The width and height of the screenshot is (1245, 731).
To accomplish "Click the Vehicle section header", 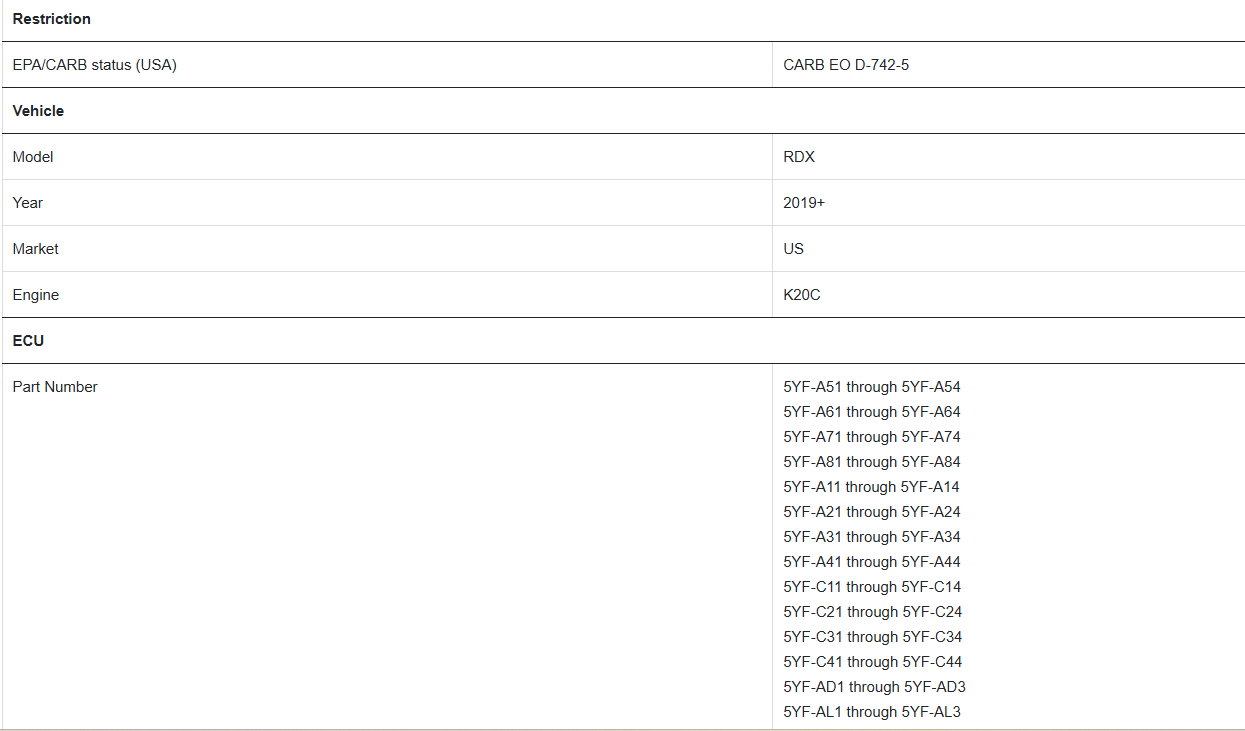I will pyautogui.click(x=38, y=111).
